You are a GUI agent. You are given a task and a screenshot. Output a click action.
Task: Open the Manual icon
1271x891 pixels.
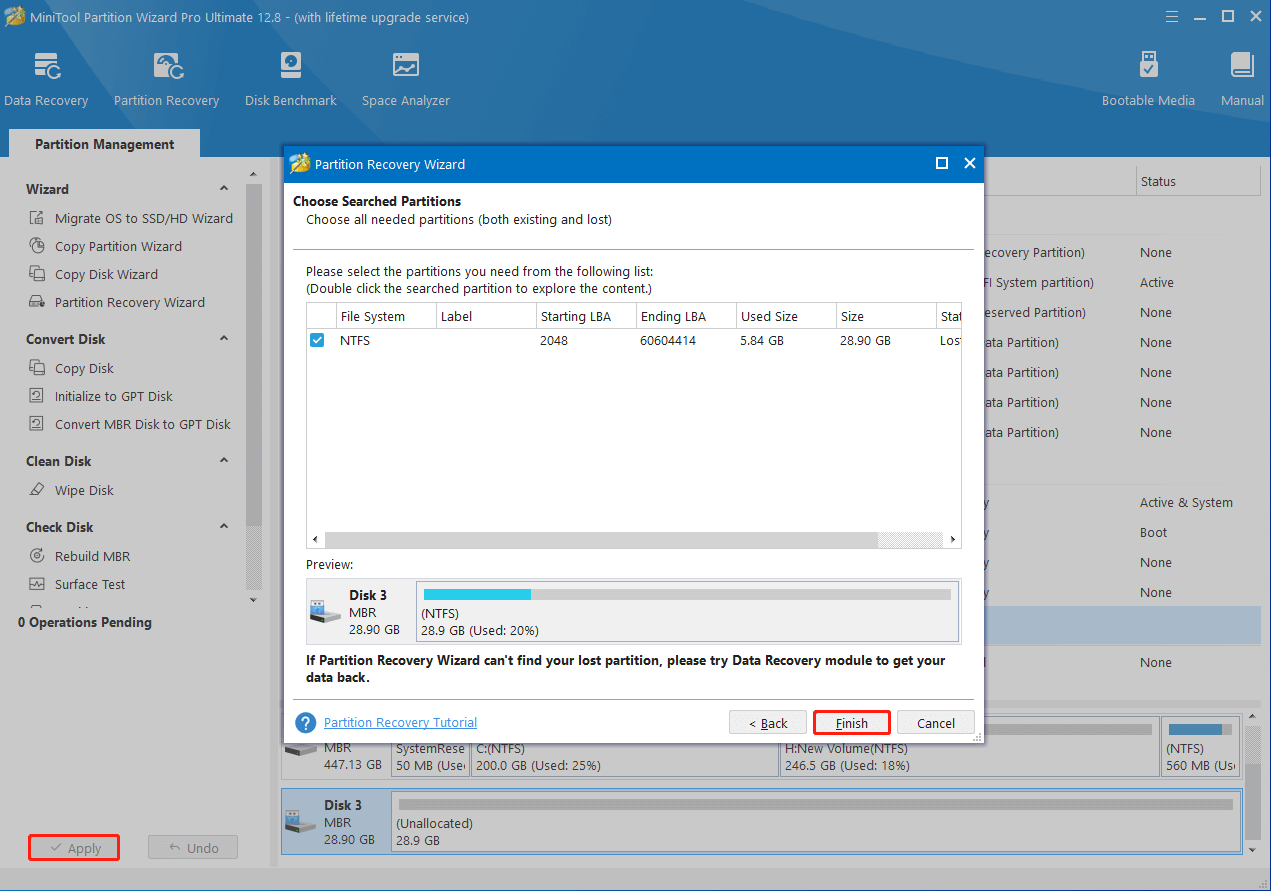[1242, 67]
